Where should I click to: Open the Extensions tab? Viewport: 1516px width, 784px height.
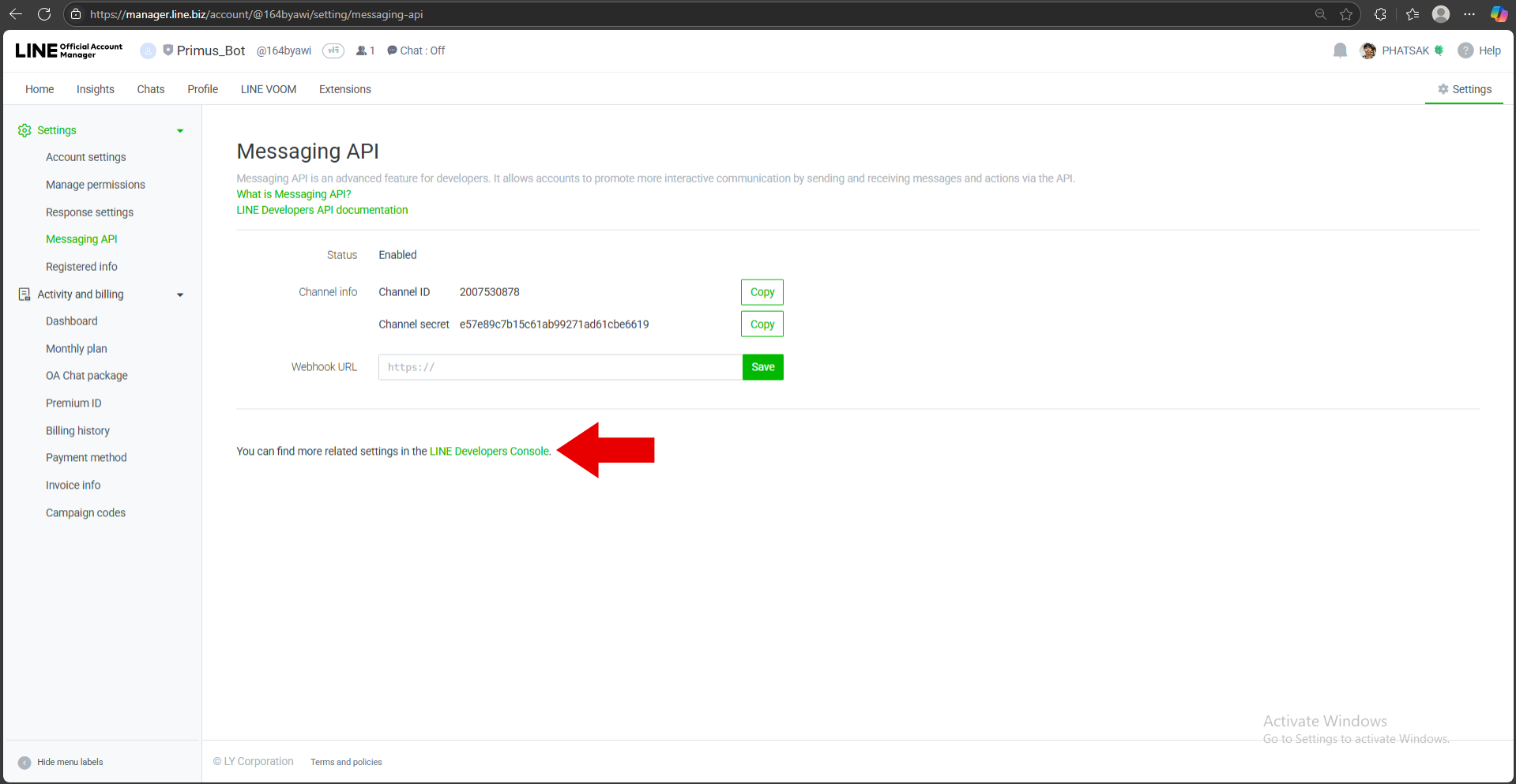point(345,89)
